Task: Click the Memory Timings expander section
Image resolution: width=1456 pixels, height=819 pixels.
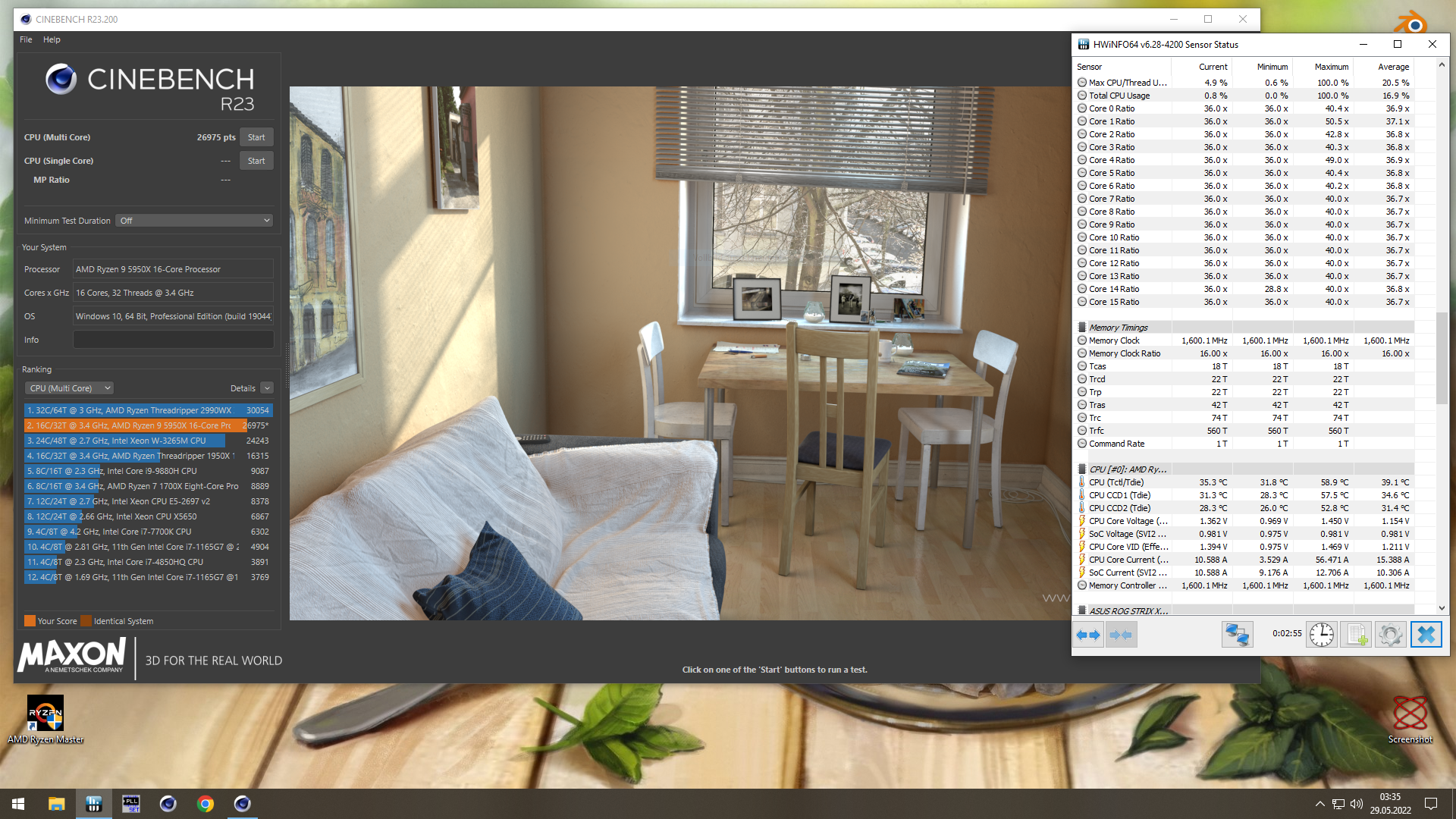Action: (1085, 326)
